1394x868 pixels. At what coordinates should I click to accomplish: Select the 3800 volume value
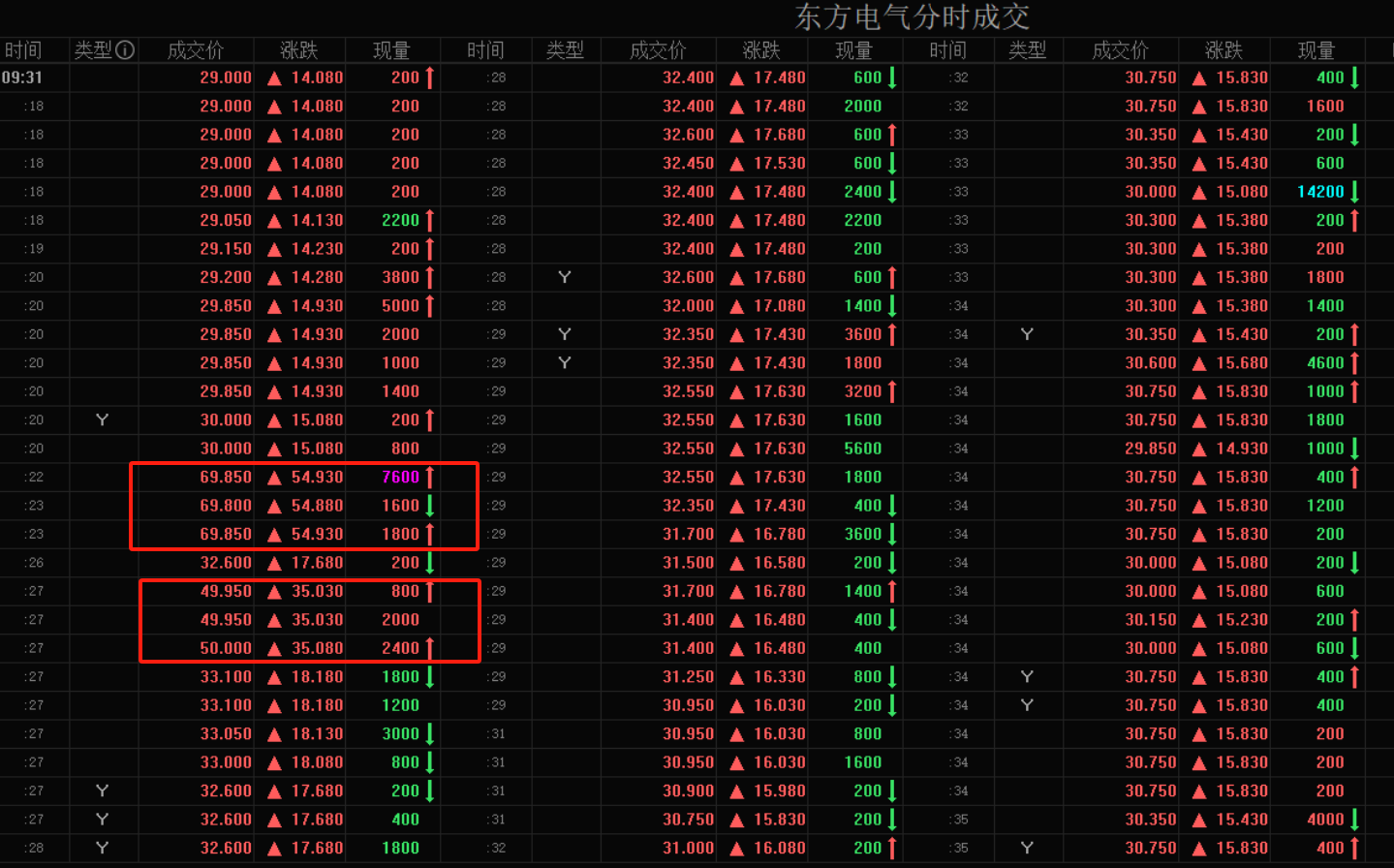click(x=400, y=277)
